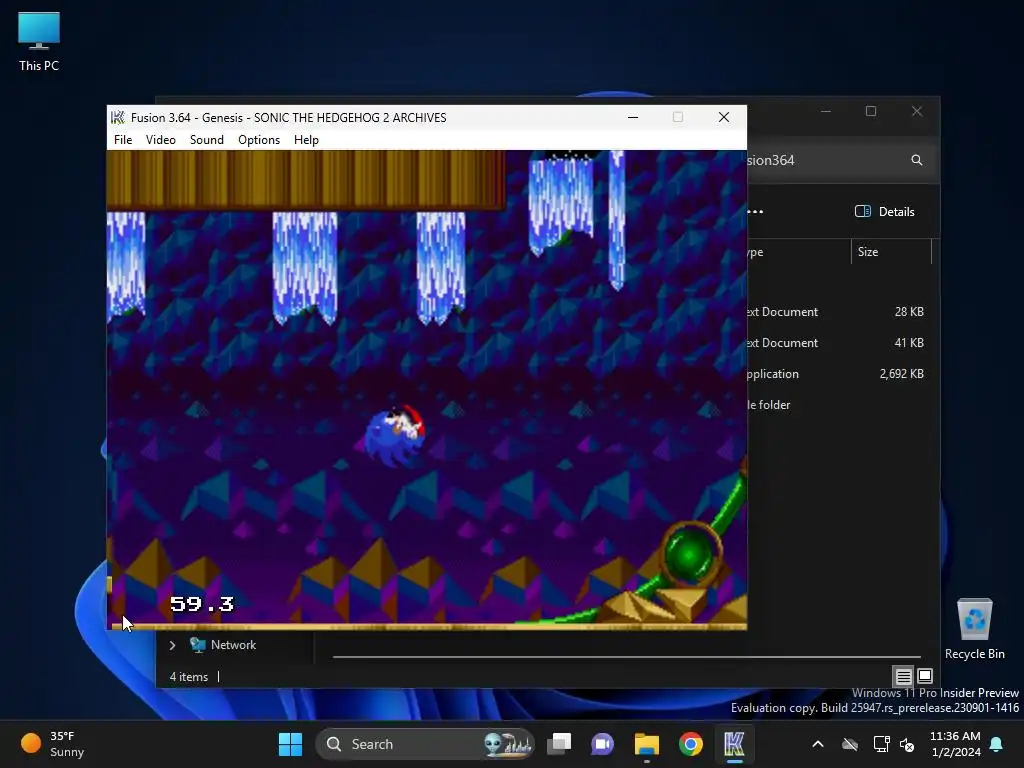The width and height of the screenshot is (1024, 768).
Task: Open the Options menu in Fusion
Action: click(x=259, y=140)
